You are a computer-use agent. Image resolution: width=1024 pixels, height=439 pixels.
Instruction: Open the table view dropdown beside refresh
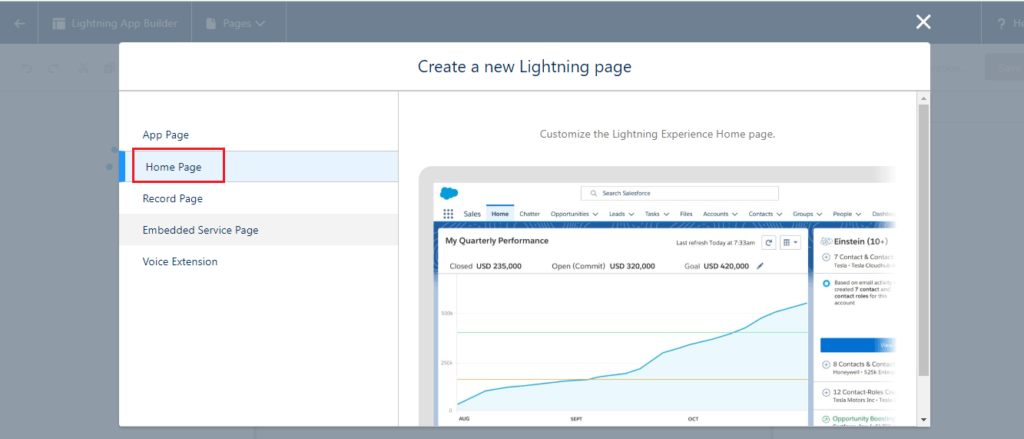click(790, 242)
